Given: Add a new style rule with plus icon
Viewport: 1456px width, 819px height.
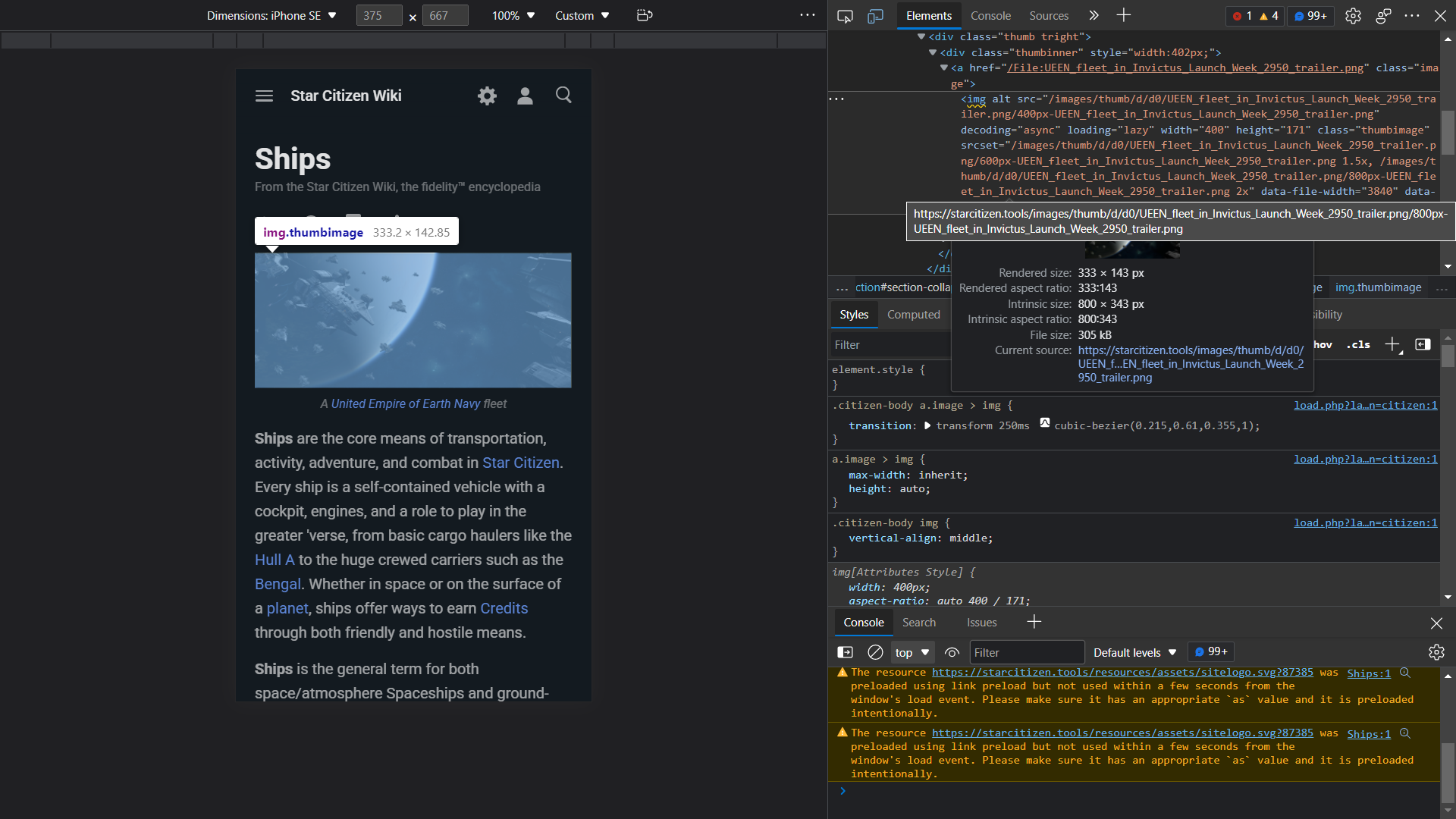Looking at the screenshot, I should pyautogui.click(x=1394, y=344).
